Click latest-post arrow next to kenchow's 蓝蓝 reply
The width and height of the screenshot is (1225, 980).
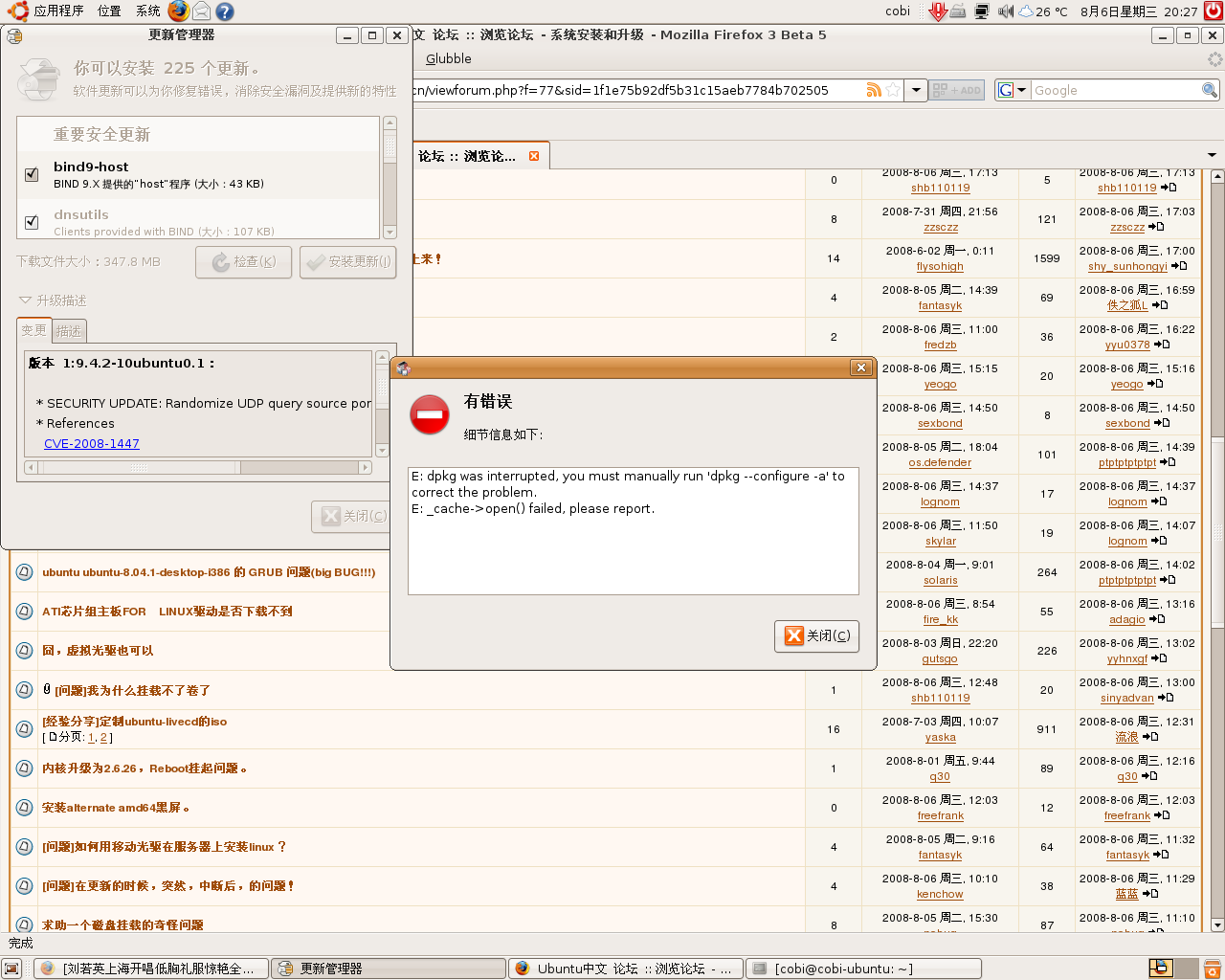(x=1150, y=894)
